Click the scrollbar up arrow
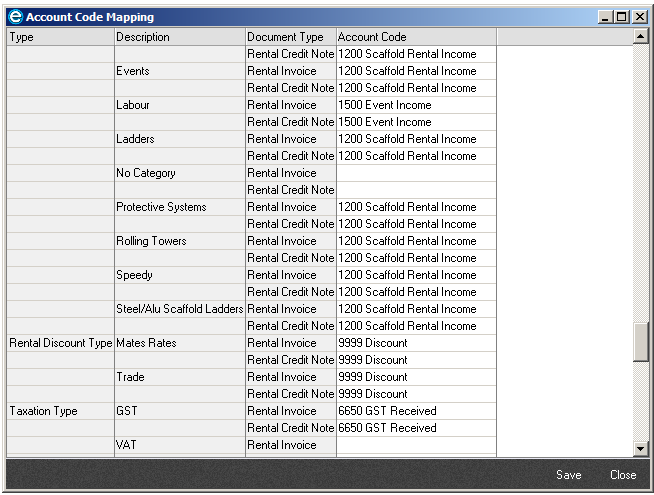The width and height of the screenshot is (654, 495). tap(641, 36)
